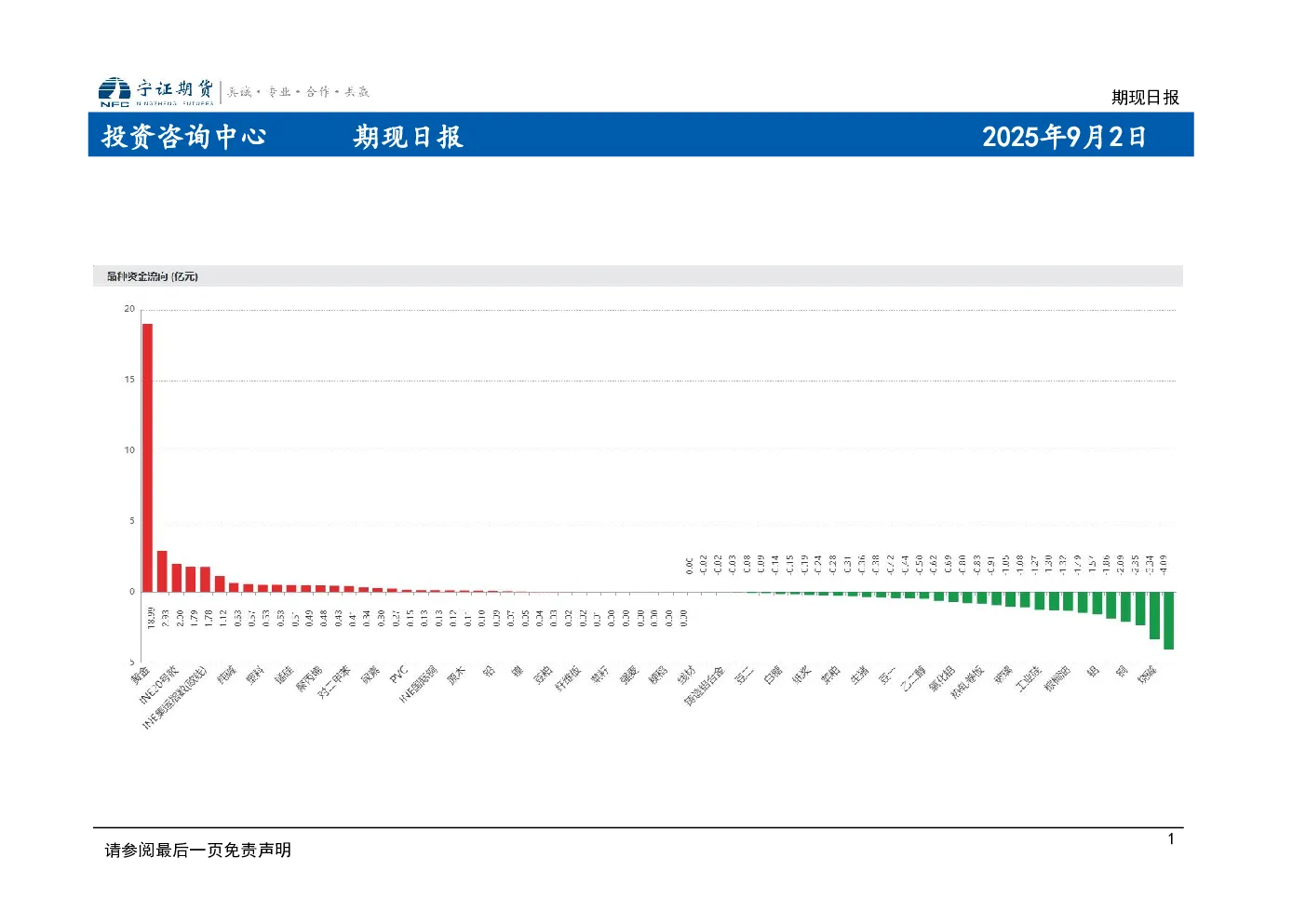Click the 白糖 category label

point(773,676)
